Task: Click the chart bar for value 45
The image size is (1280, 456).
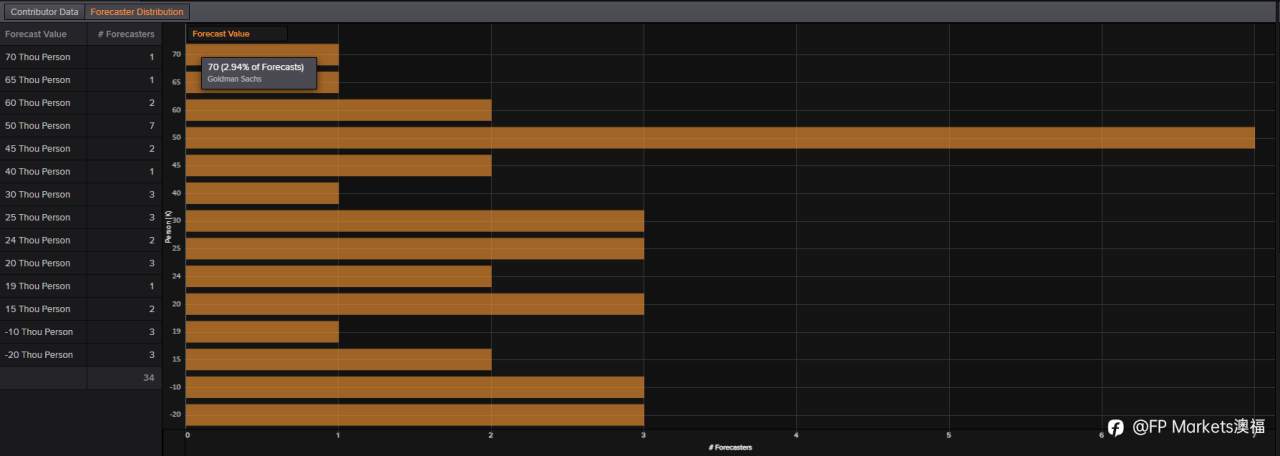Action: tap(339, 165)
